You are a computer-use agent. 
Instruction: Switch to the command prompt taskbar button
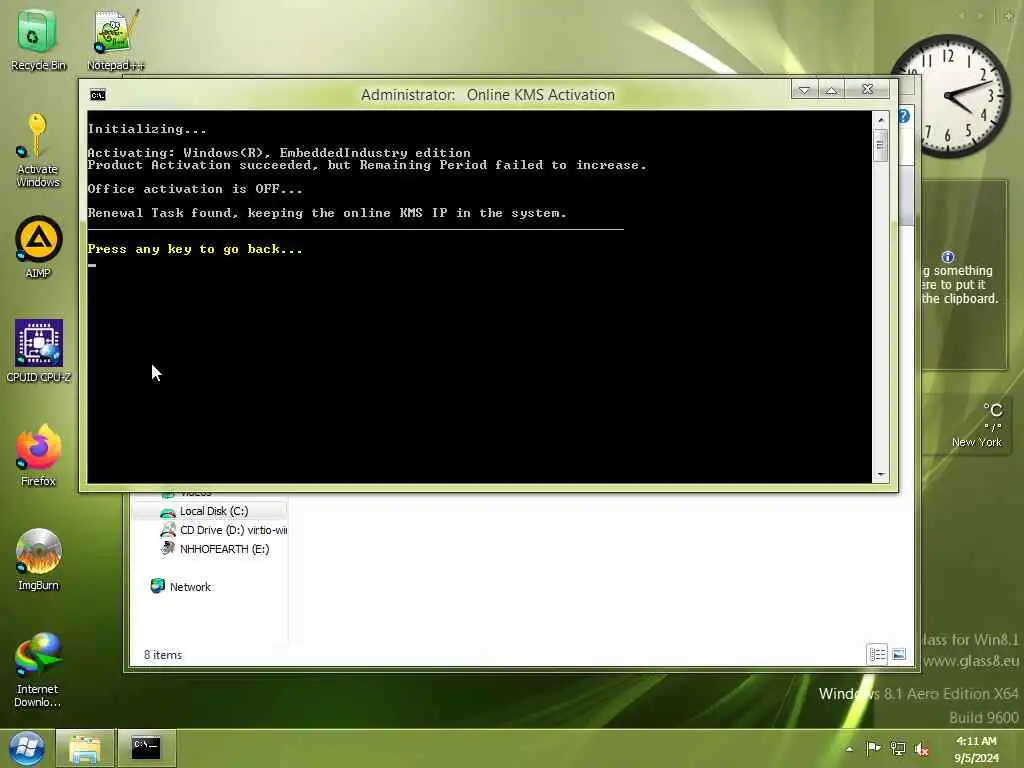pos(146,748)
